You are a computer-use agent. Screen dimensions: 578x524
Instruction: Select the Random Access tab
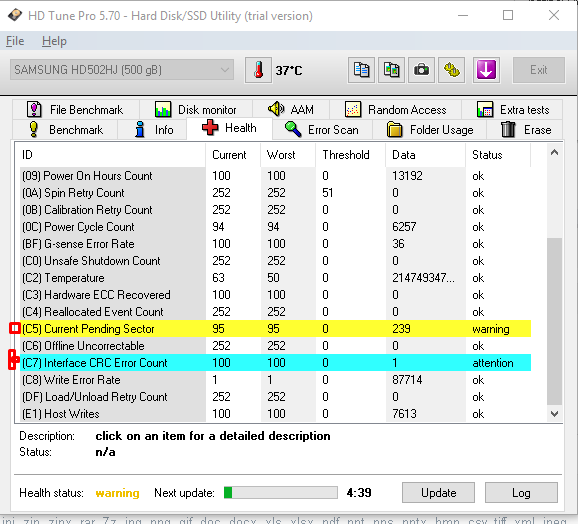[x=396, y=109]
